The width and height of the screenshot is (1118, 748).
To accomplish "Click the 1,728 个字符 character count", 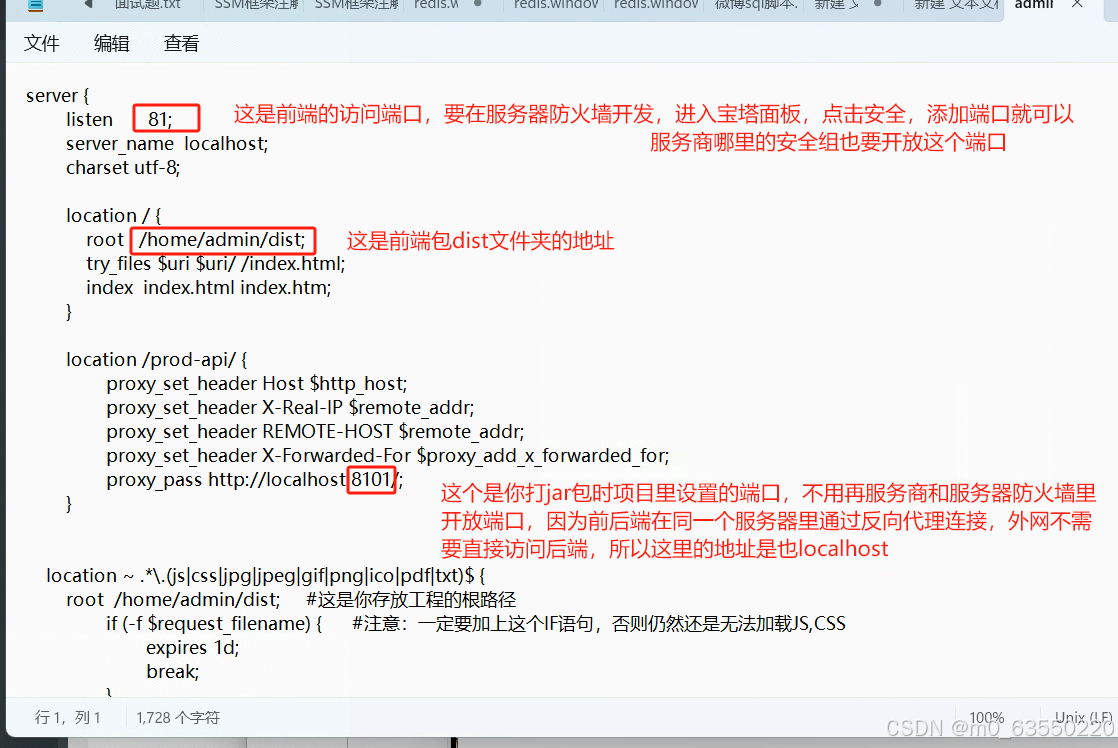I will [x=178, y=717].
